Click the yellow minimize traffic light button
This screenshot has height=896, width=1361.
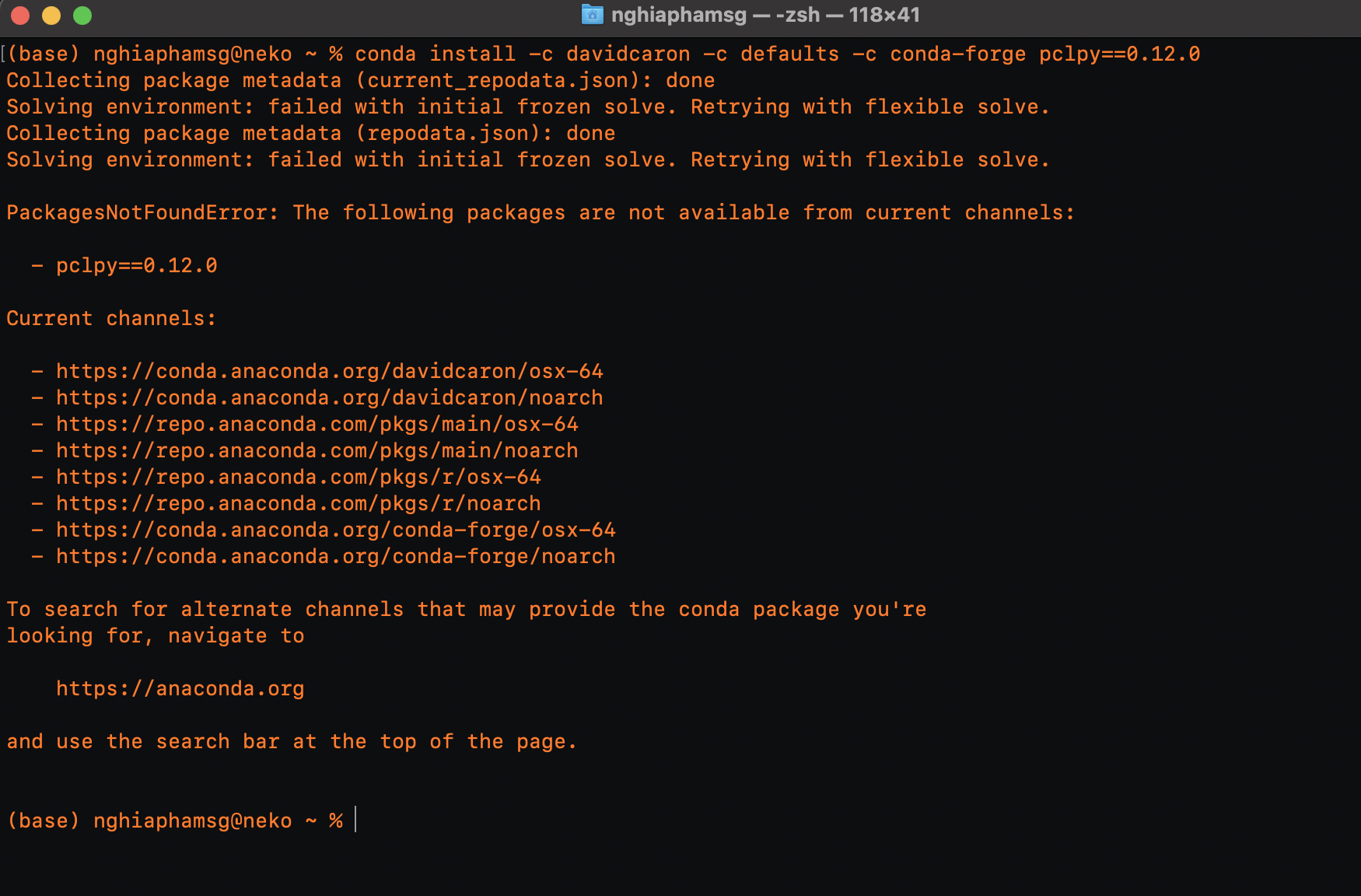point(50,15)
